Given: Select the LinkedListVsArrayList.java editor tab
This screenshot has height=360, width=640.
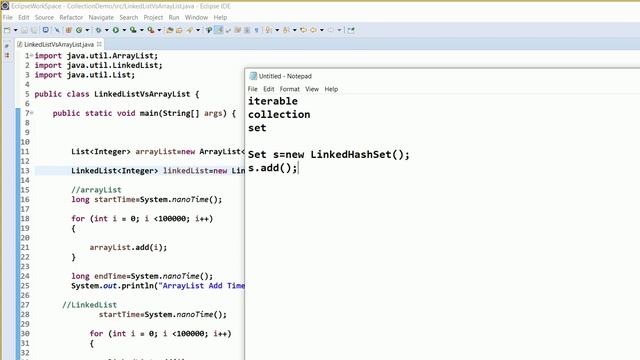Looking at the screenshot, I should [x=58, y=44].
